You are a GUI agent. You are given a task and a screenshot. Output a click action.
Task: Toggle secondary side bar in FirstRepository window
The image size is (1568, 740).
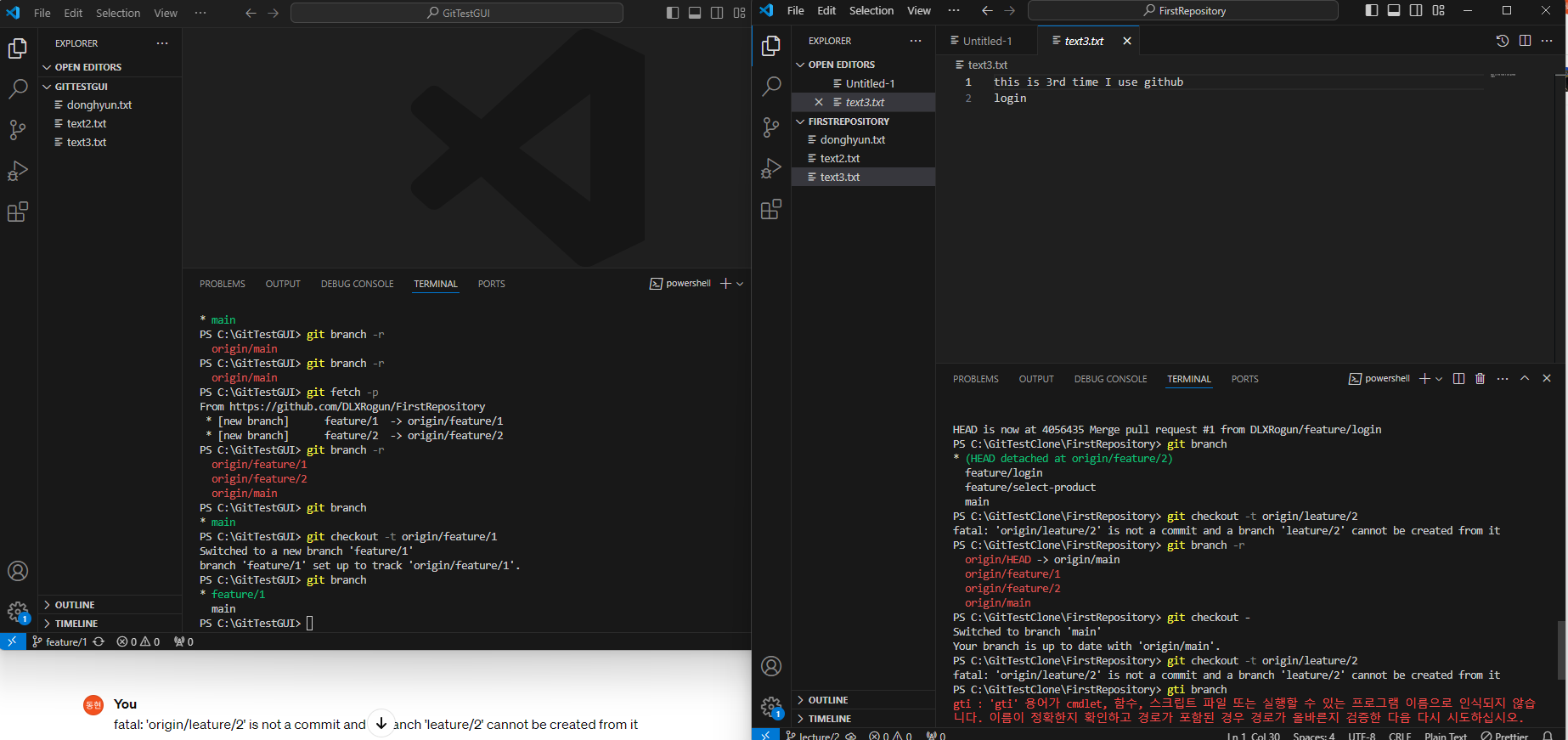pyautogui.click(x=1416, y=11)
